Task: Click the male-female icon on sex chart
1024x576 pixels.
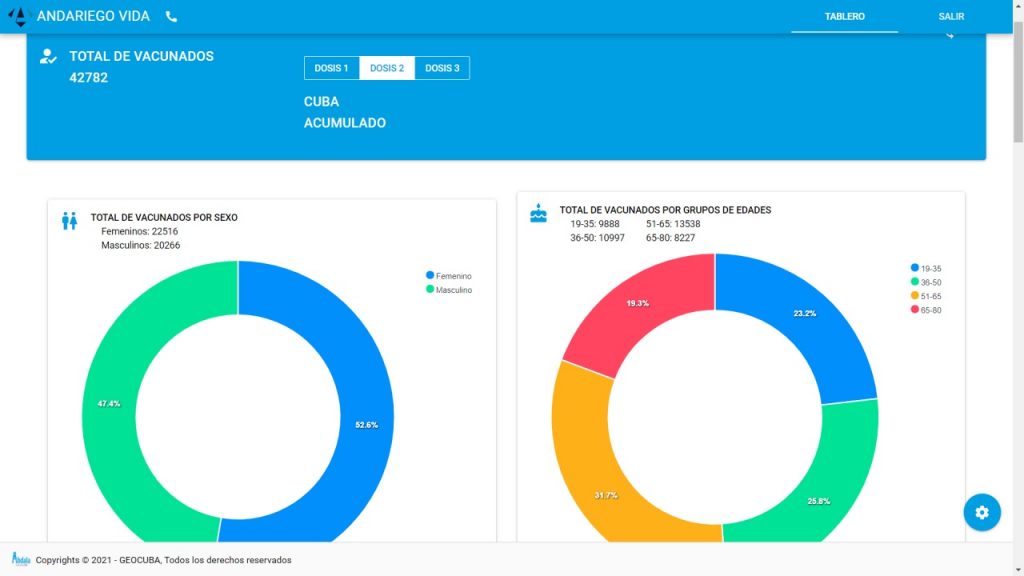Action: [x=69, y=221]
